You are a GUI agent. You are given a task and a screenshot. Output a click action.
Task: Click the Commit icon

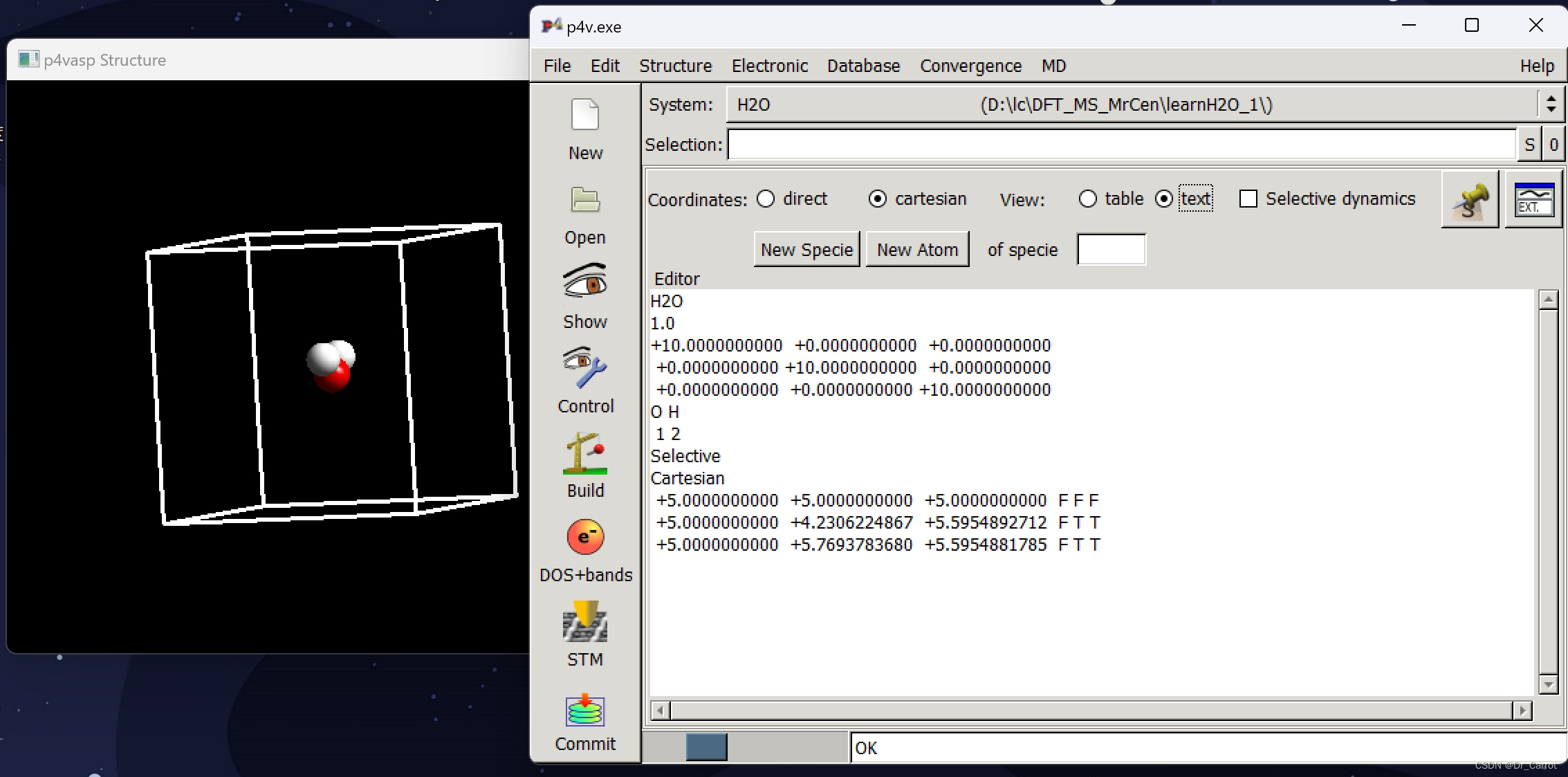point(585,710)
